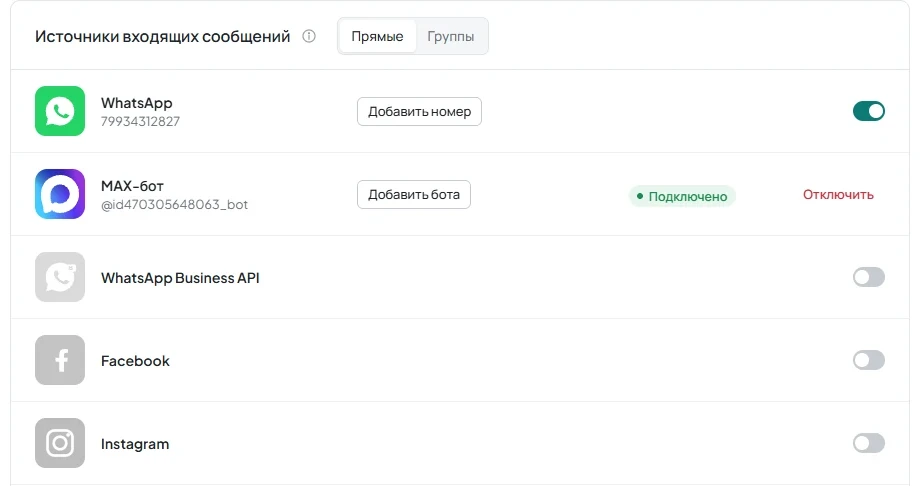Switch to the Группы tab
This screenshot has height=486, width=920.
[451, 36]
